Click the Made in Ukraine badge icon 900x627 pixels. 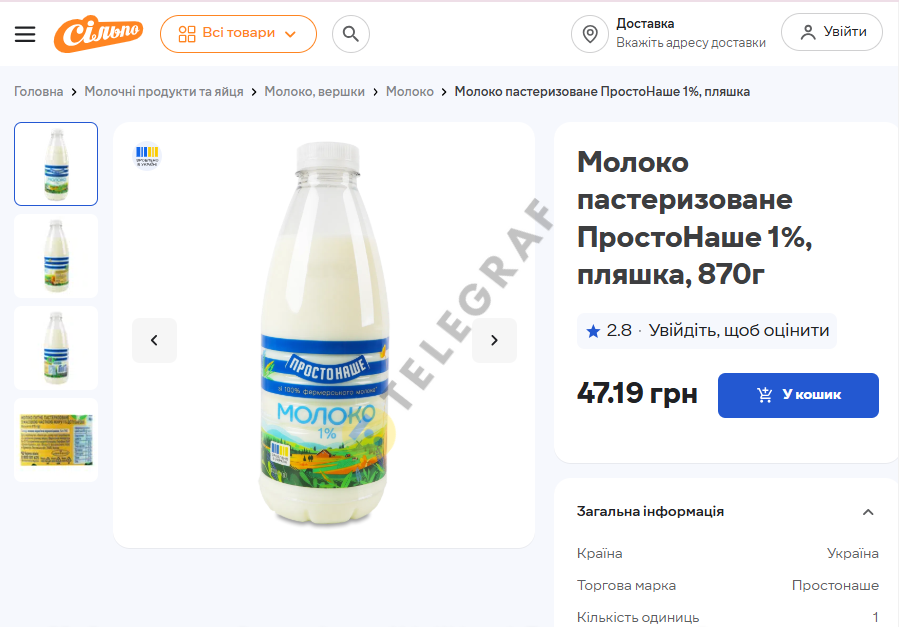pyautogui.click(x=147, y=156)
